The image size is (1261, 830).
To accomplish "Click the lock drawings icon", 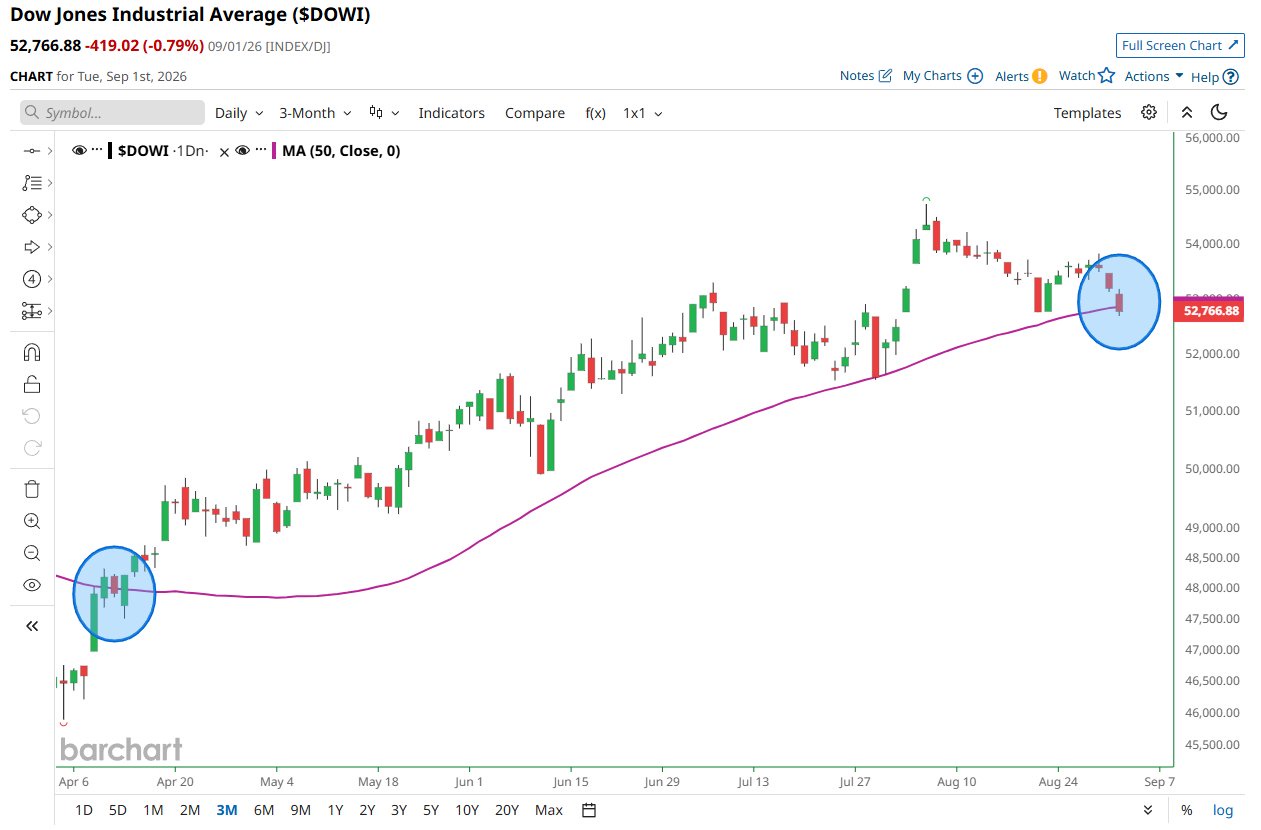I will [x=31, y=384].
